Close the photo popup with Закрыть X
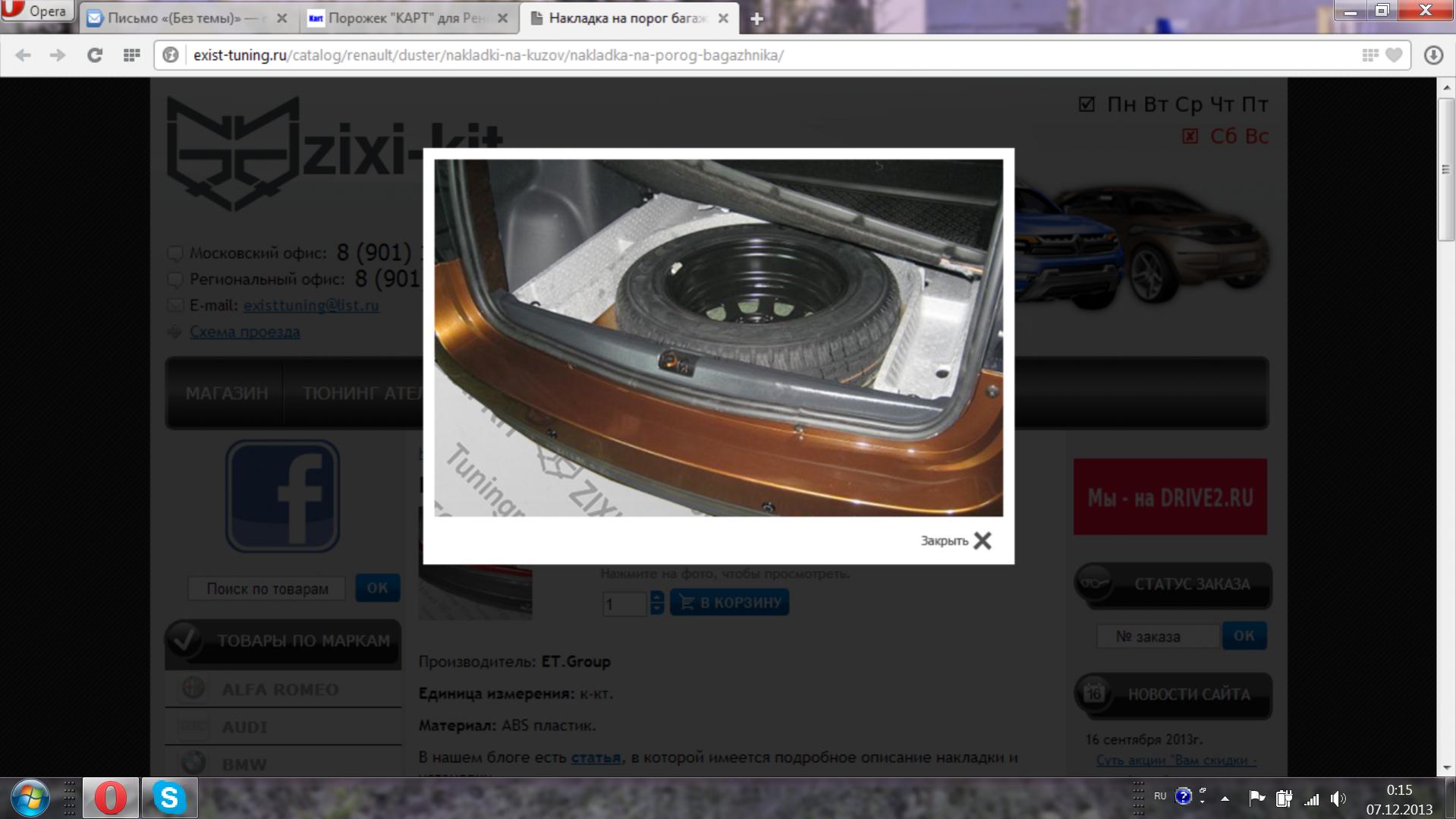1456x819 pixels. 956,540
